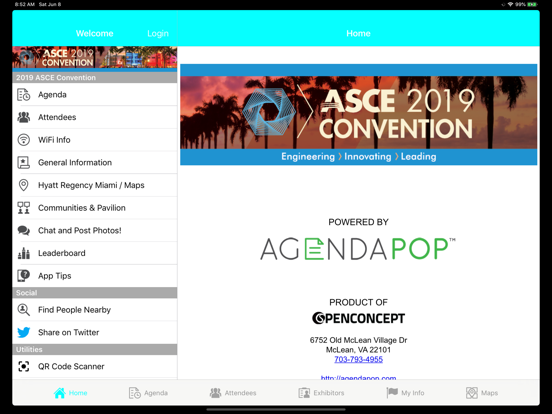552x414 pixels.
Task: Switch to the Agenda tab label
Action: point(156,393)
